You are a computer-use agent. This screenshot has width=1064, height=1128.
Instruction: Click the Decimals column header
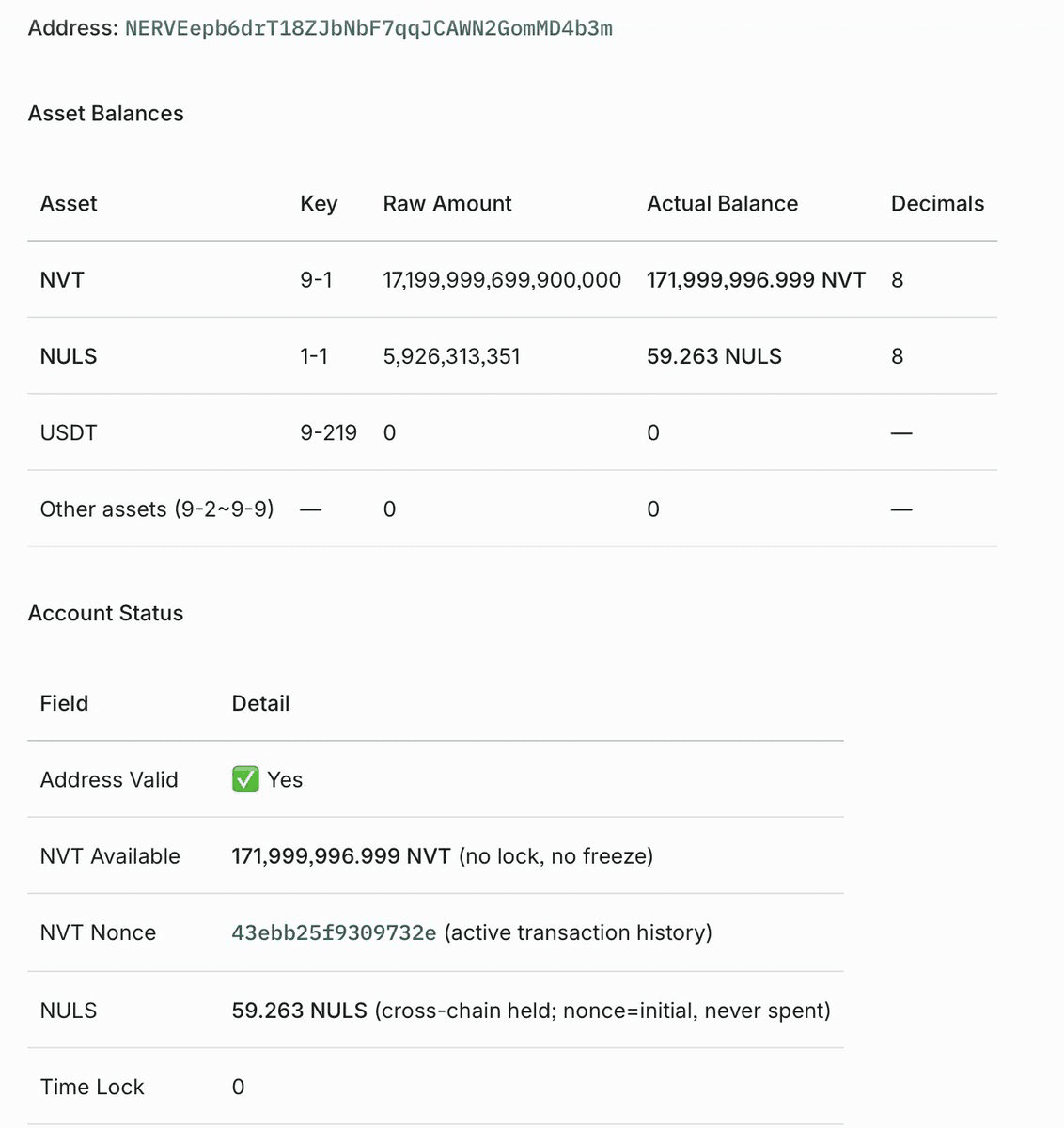click(937, 204)
